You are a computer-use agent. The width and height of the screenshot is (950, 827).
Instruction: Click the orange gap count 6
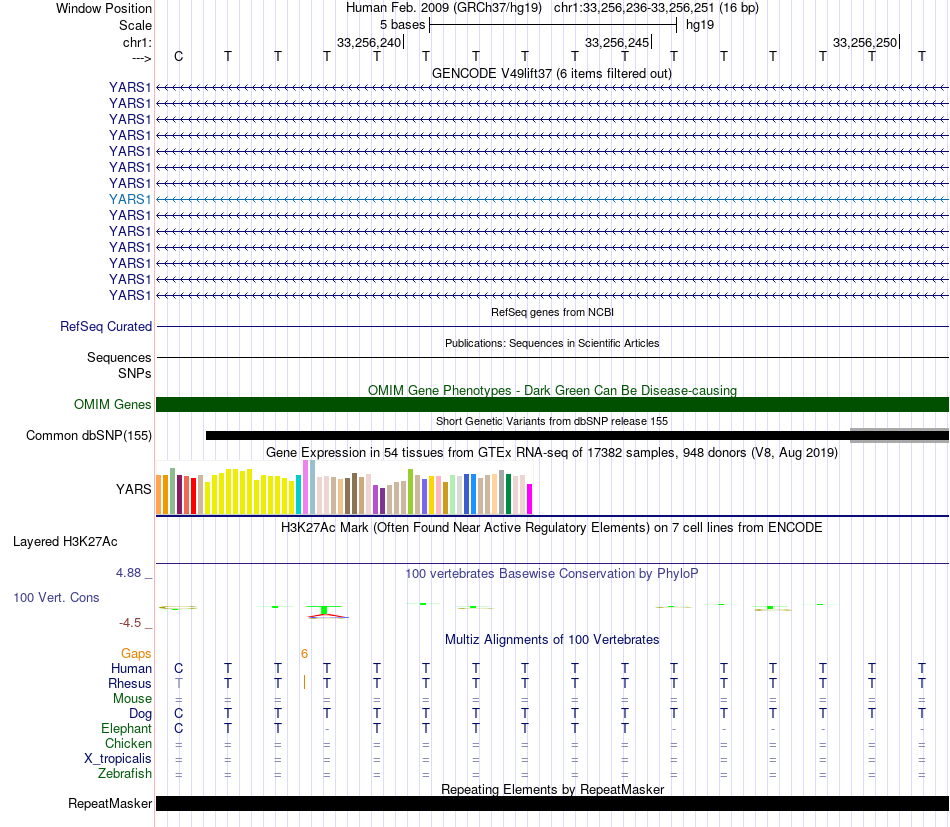click(304, 653)
